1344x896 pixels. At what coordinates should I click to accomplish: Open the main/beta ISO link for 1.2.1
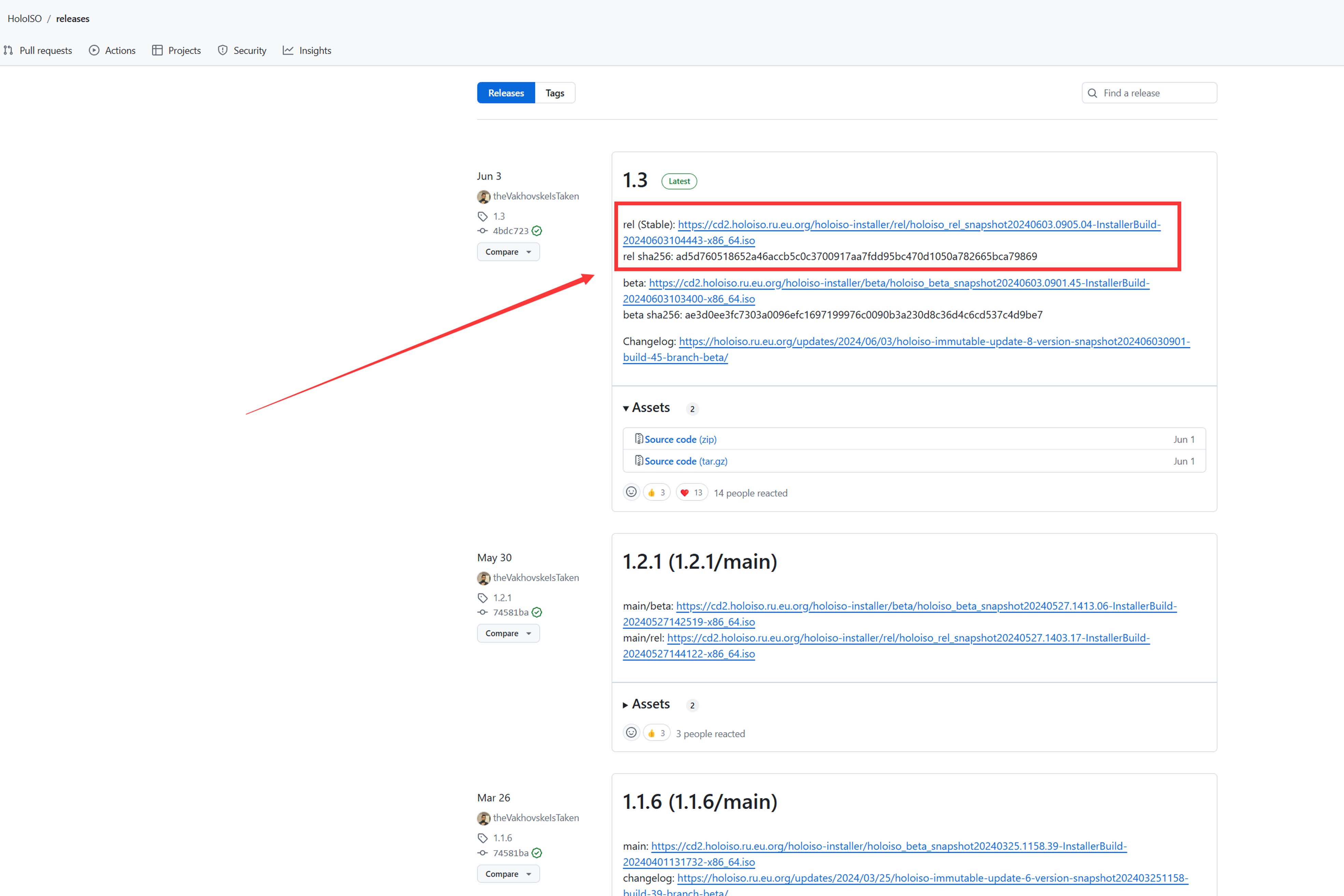[900, 614]
